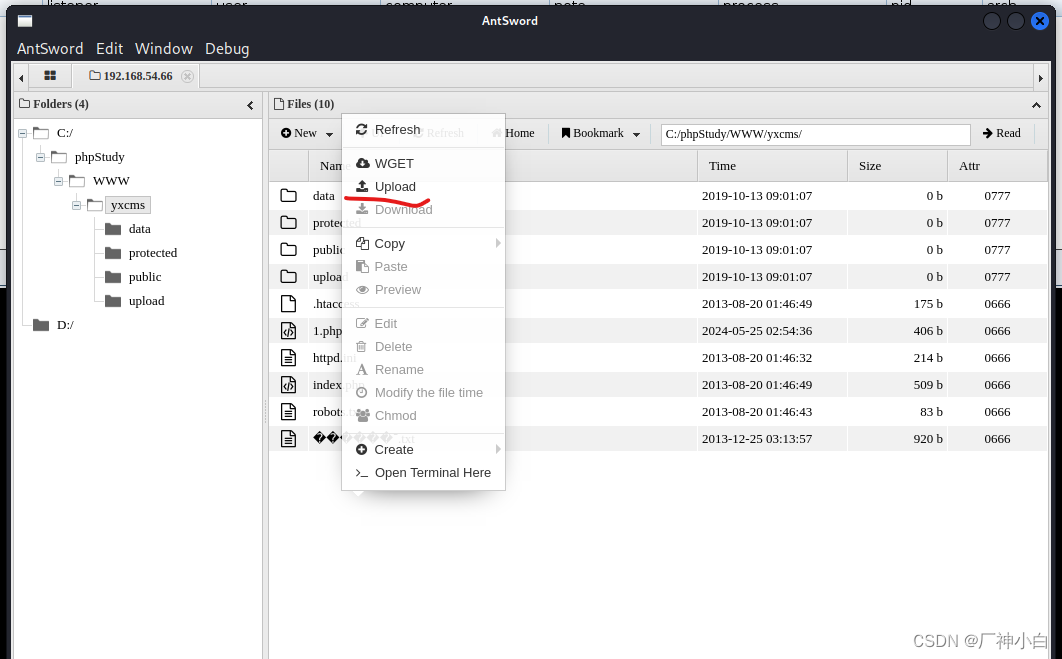Click time 2024-05-25 02:54:36
Viewport: 1062px width, 659px height.
[x=757, y=331]
